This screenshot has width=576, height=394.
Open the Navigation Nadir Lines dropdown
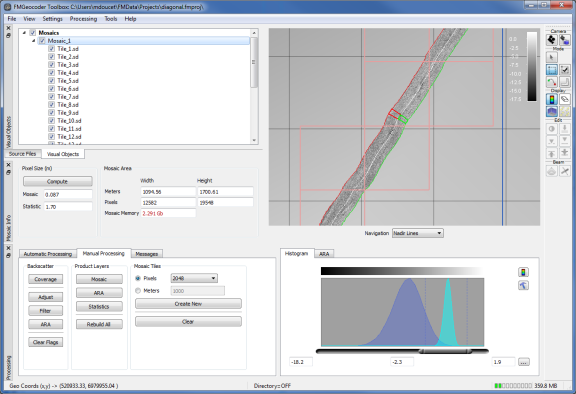point(418,233)
